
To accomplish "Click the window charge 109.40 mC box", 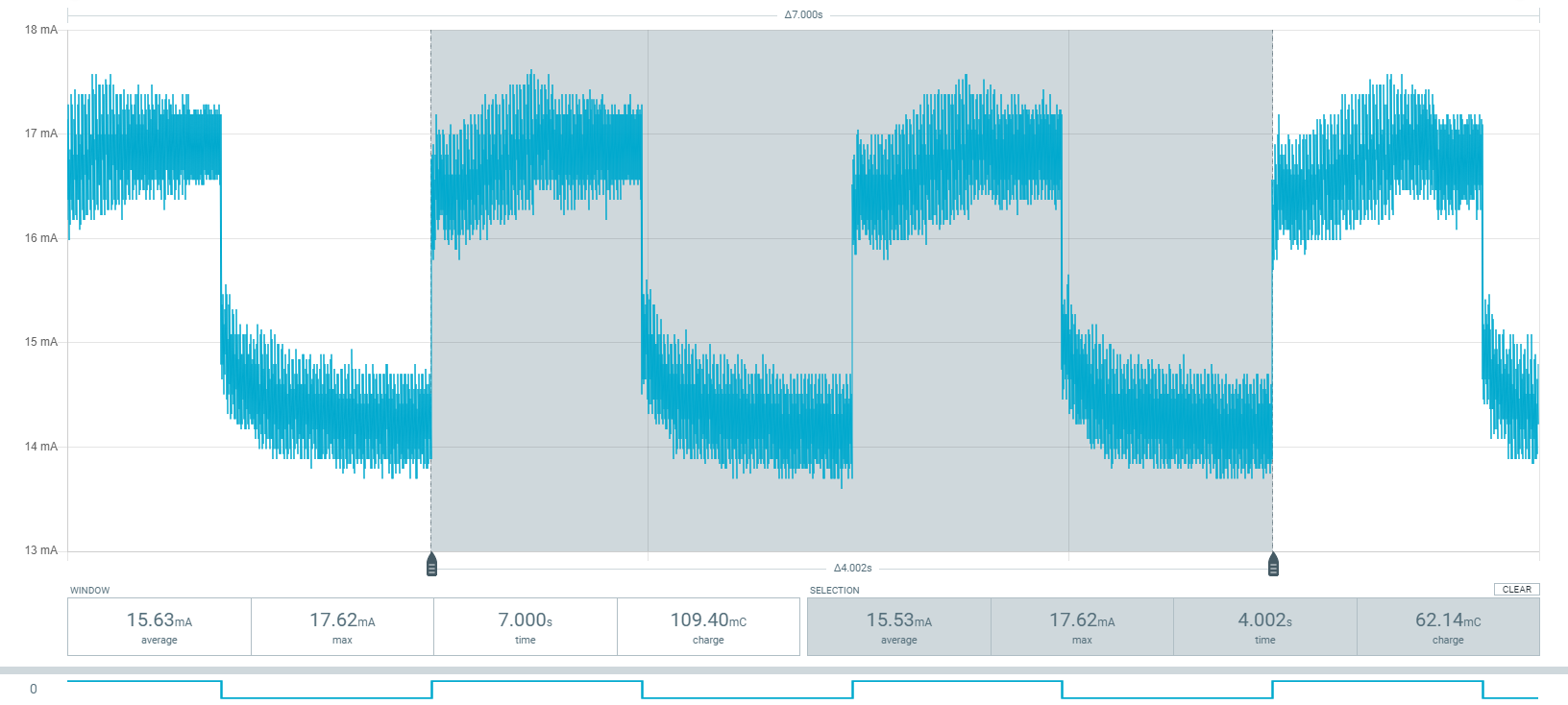I will pos(708,627).
